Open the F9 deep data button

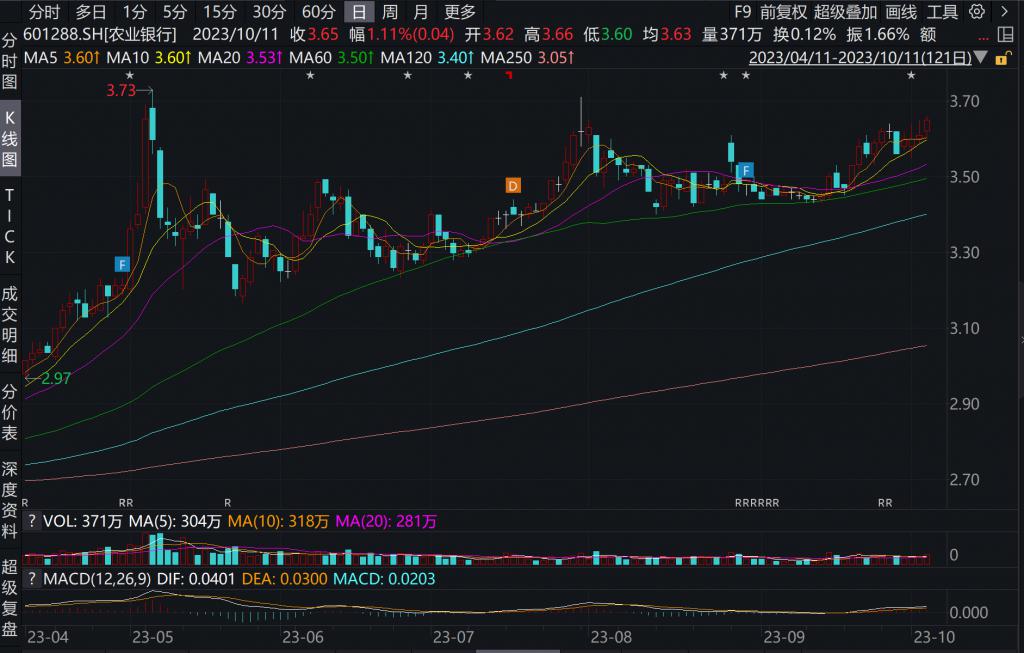743,12
